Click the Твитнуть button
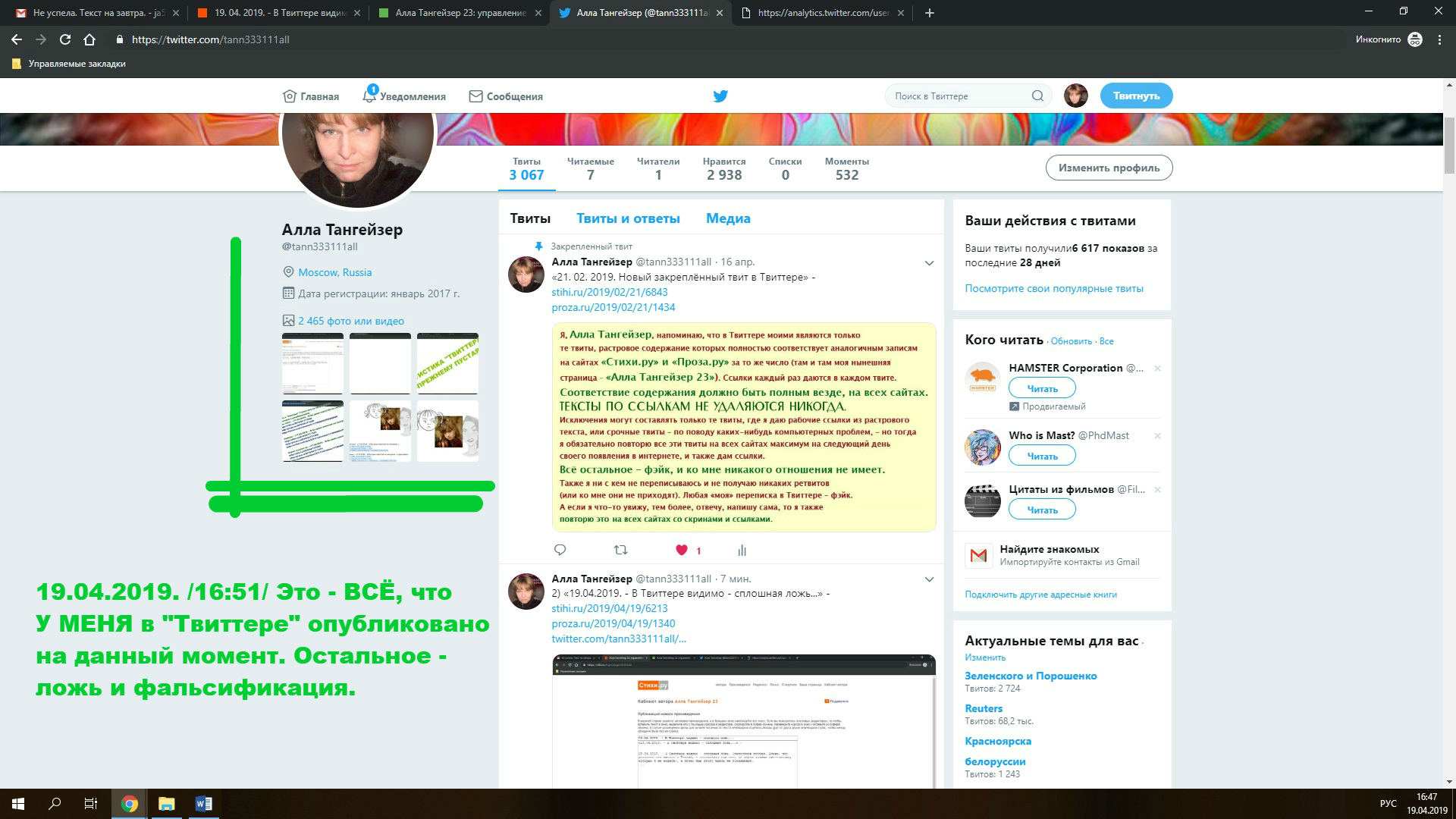Screen dimensions: 1456x819 click(1136, 96)
